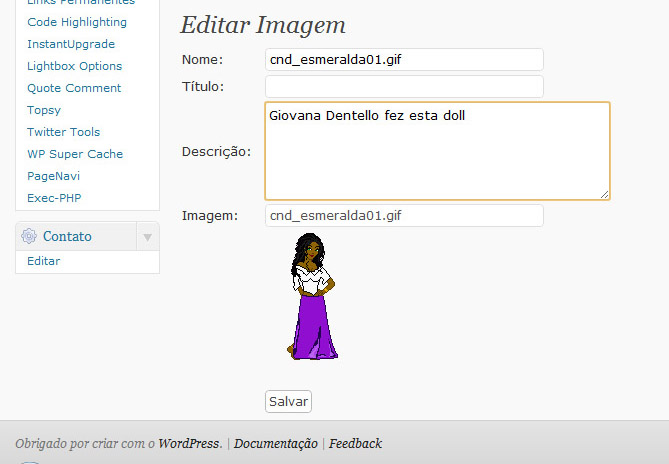Open the Contato menu section
The height and width of the screenshot is (464, 669).
[67, 236]
